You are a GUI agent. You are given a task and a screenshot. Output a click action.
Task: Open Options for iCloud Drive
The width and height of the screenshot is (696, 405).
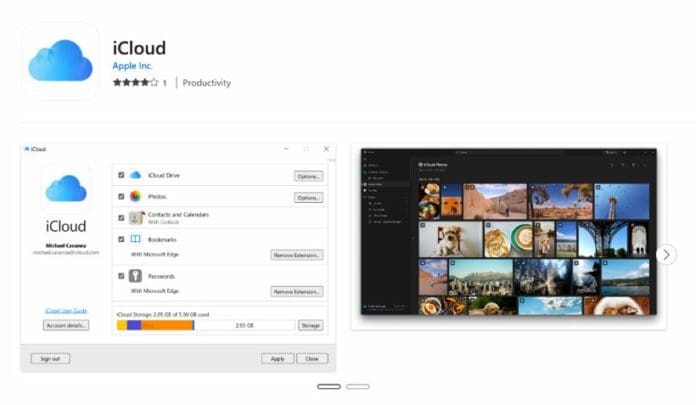308,176
